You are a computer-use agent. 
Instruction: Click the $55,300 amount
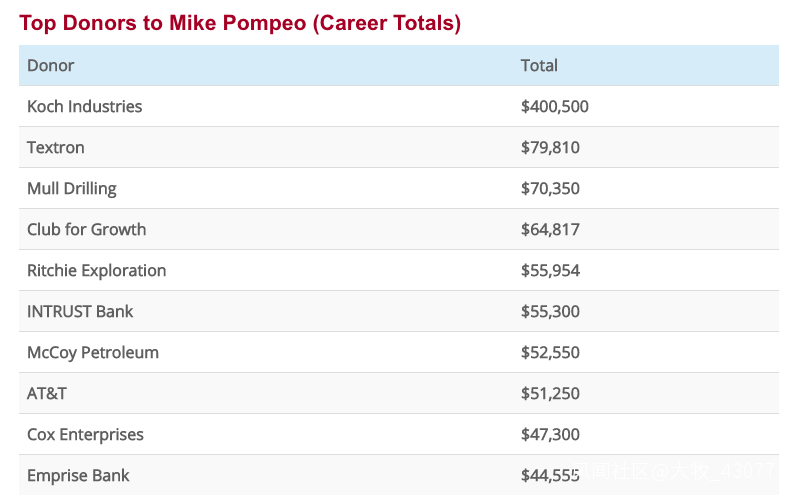click(x=550, y=312)
